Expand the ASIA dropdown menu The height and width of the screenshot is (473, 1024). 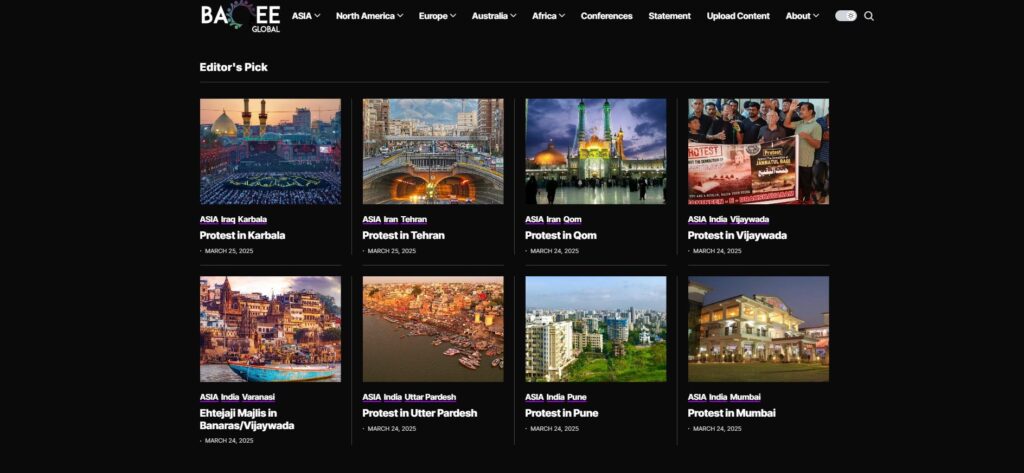305,16
